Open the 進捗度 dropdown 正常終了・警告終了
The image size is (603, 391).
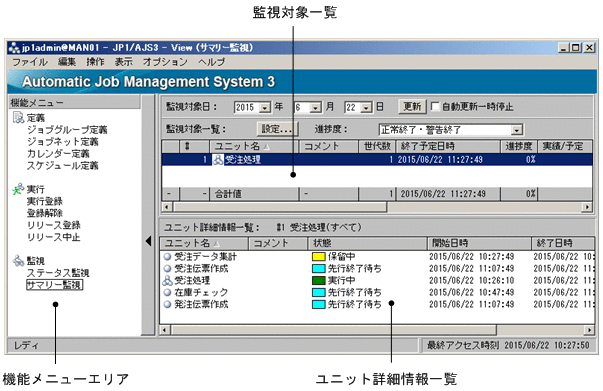click(517, 130)
